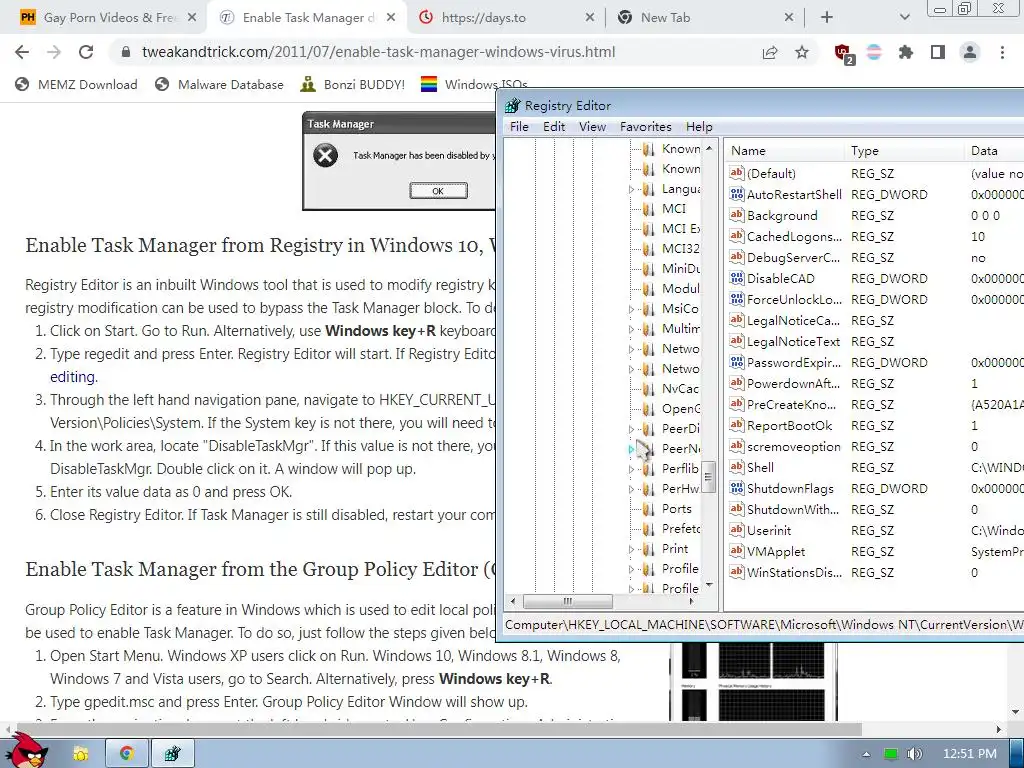1024x768 pixels.
Task: Expand the PerHw registry key
Action: pos(631,489)
